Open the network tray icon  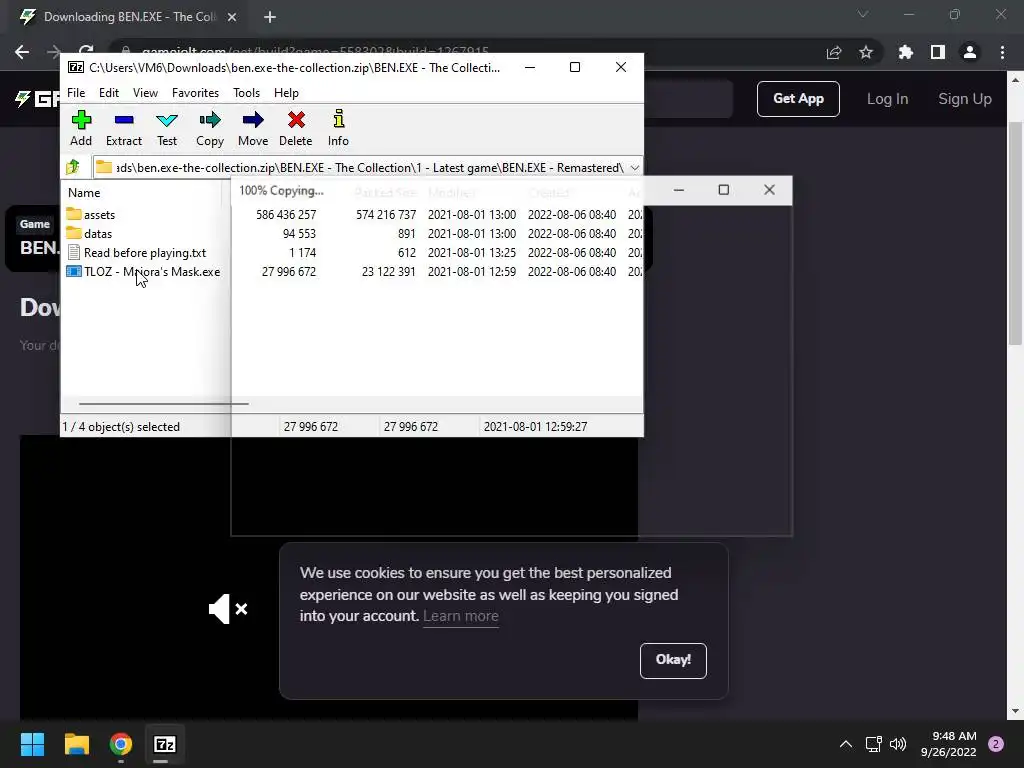pos(873,744)
